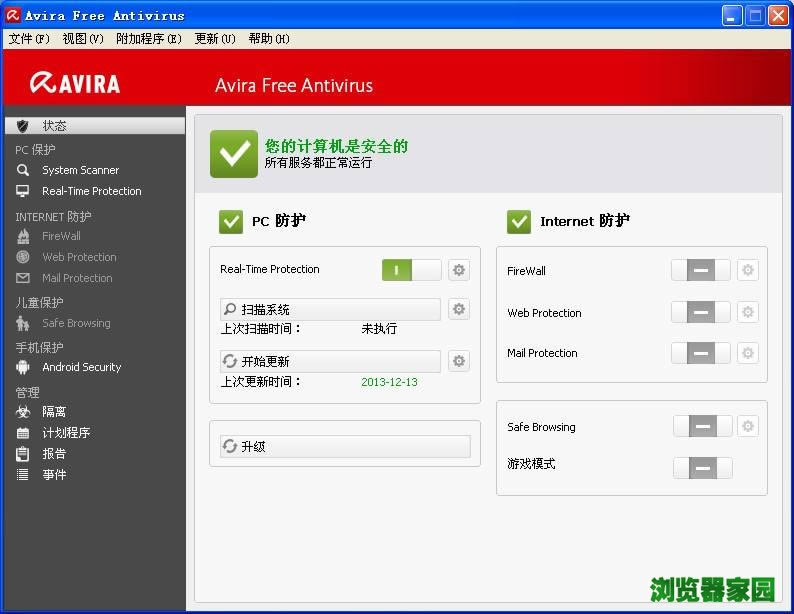Toggle the Safe Browsing switch

pos(703,426)
